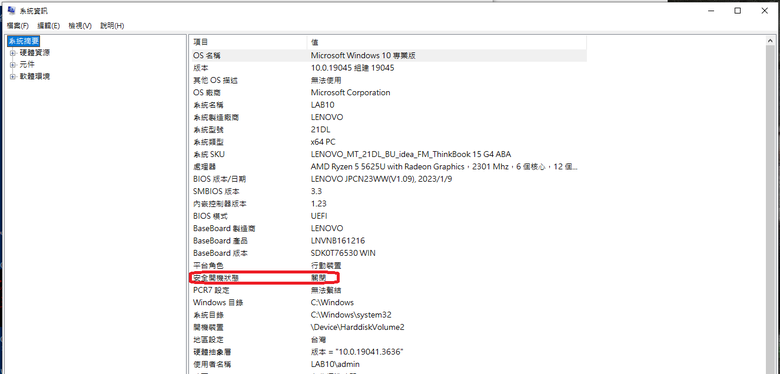The height and width of the screenshot is (374, 780).
Task: Select the 地區設定 item
Action: pyautogui.click(x=208, y=340)
